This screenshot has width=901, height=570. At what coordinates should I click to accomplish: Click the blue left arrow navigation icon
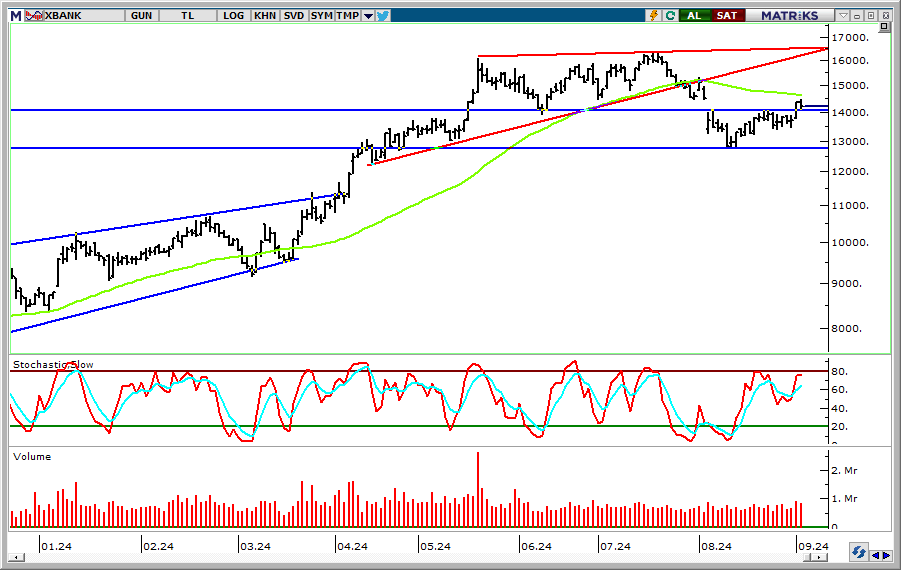pos(876,555)
